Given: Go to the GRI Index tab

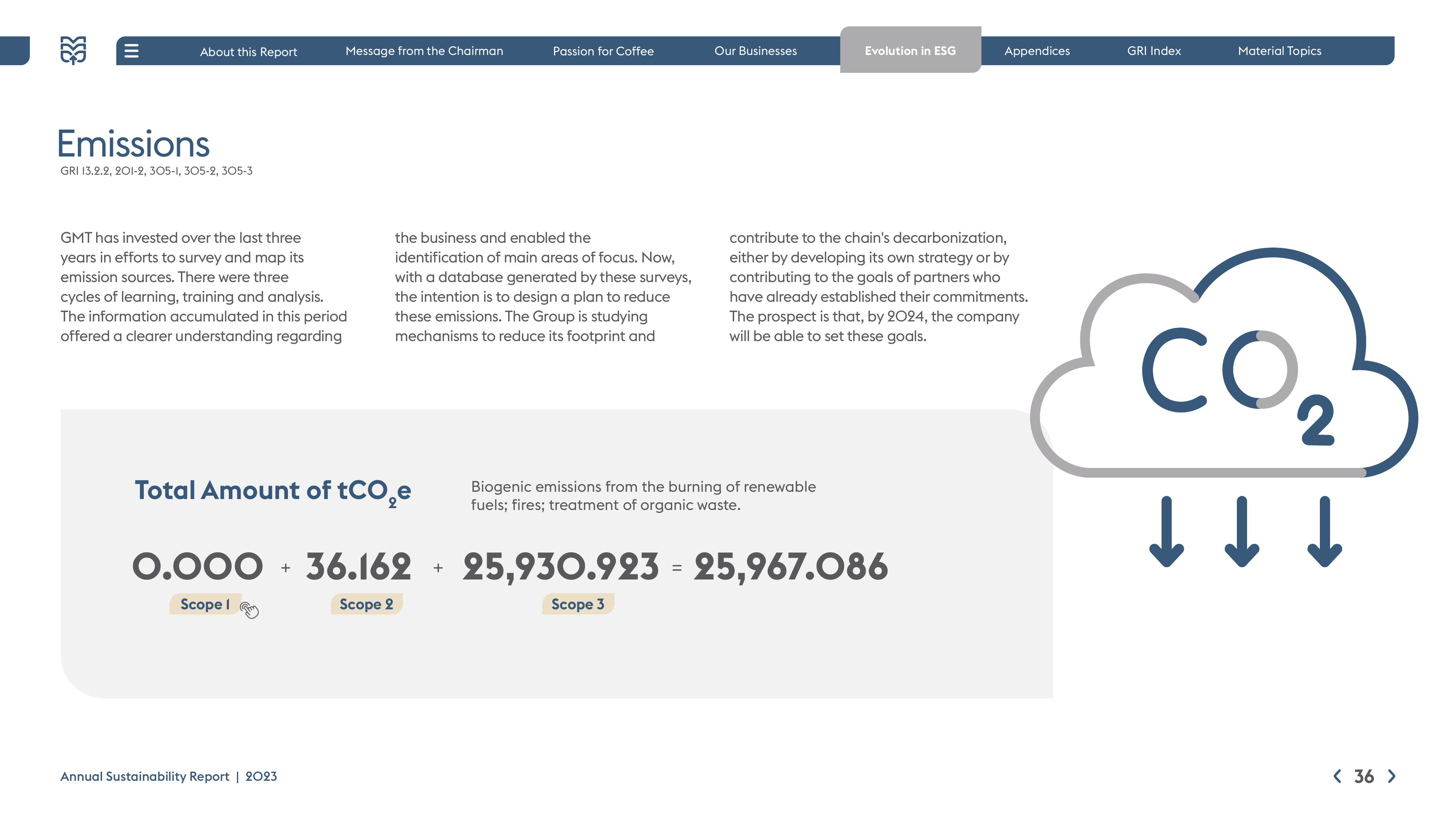Looking at the screenshot, I should (1154, 51).
